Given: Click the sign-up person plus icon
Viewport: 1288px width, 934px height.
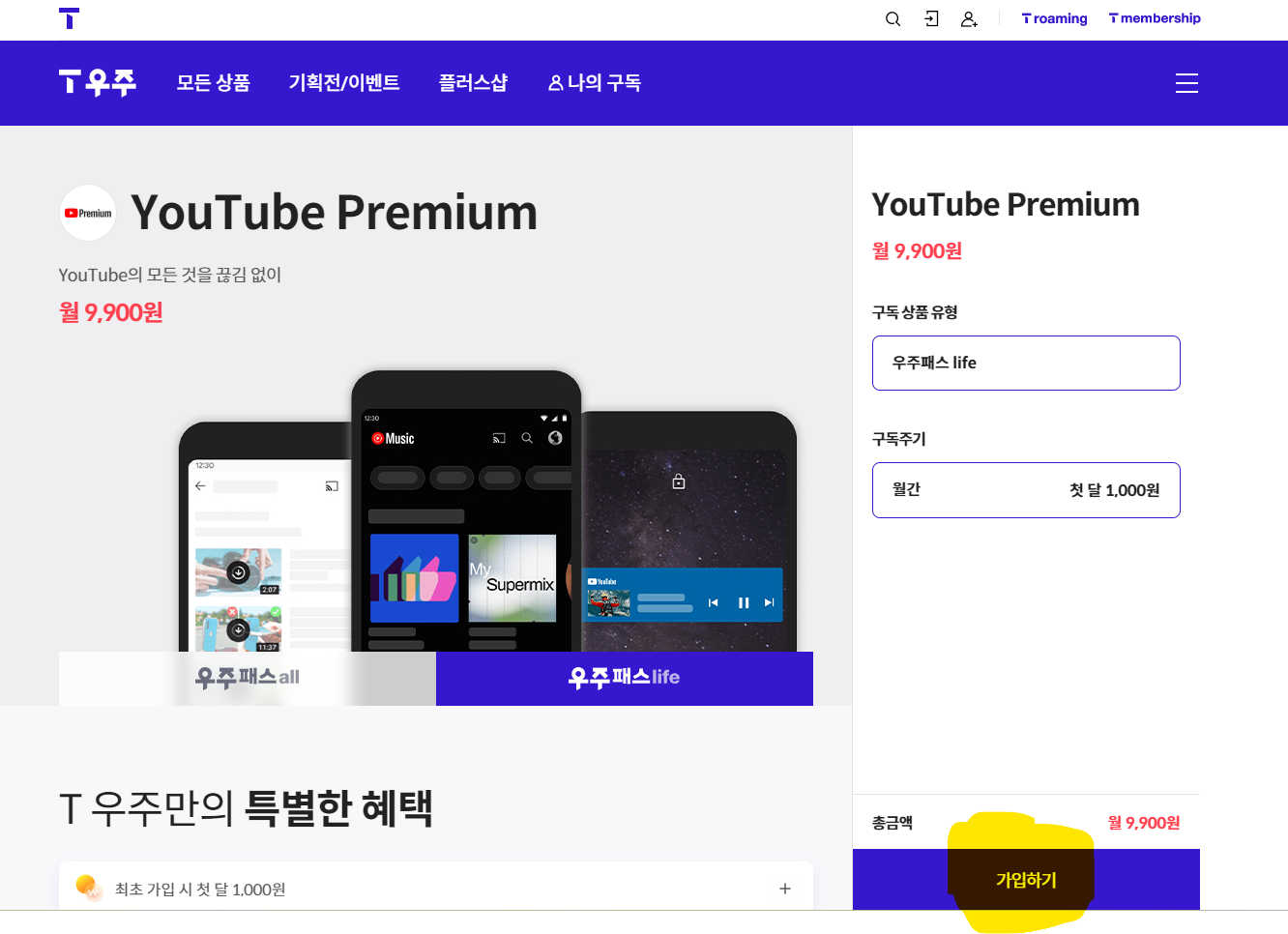Looking at the screenshot, I should (969, 19).
